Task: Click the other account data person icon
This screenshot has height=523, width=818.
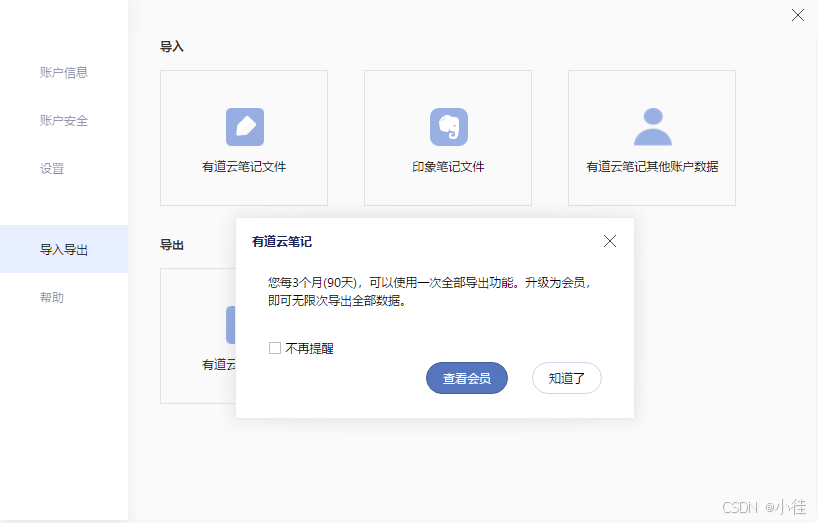Action: 653,127
